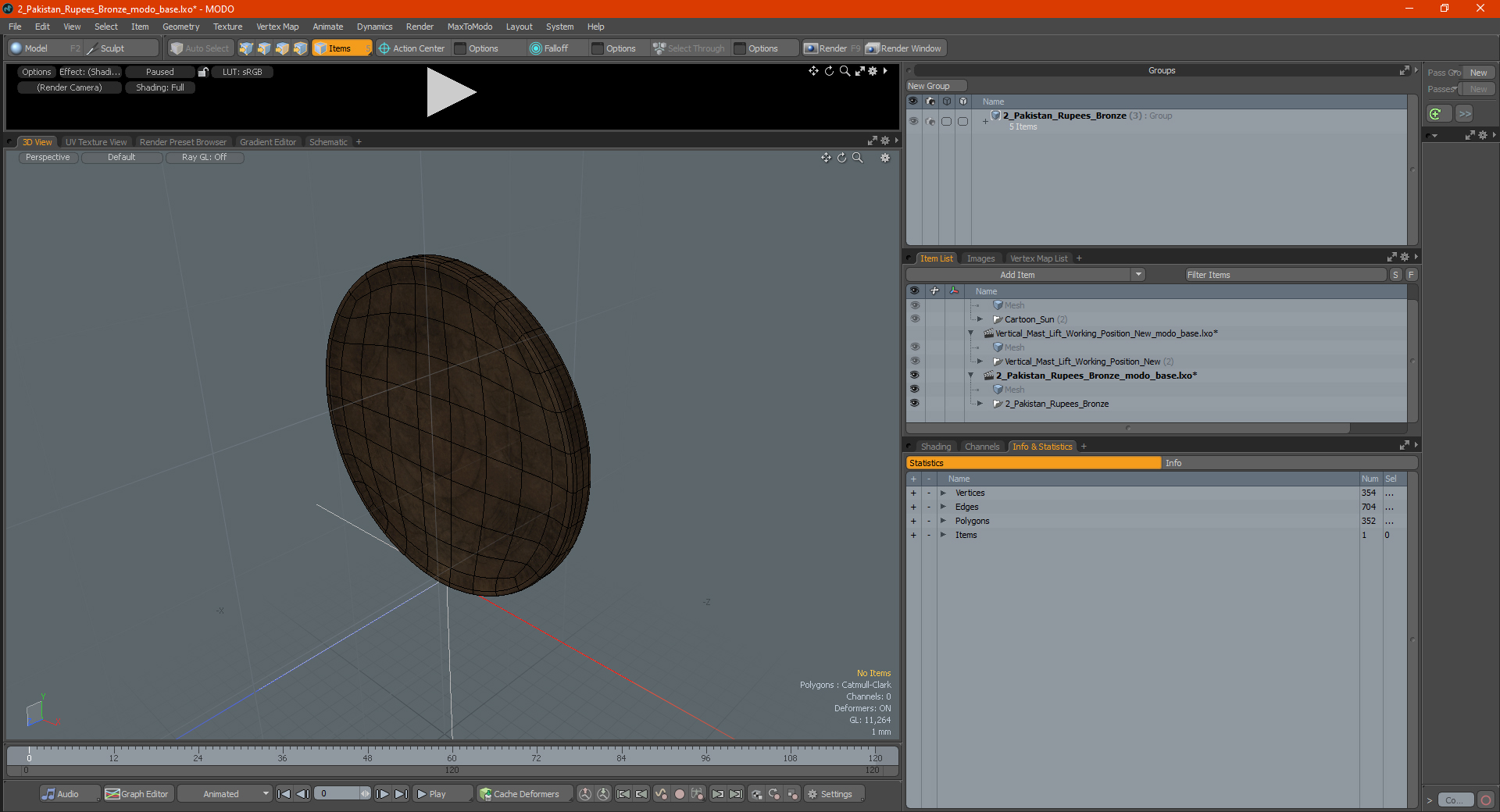The width and height of the screenshot is (1500, 812).
Task: Select Edges selection mode icon
Action: pos(264,48)
